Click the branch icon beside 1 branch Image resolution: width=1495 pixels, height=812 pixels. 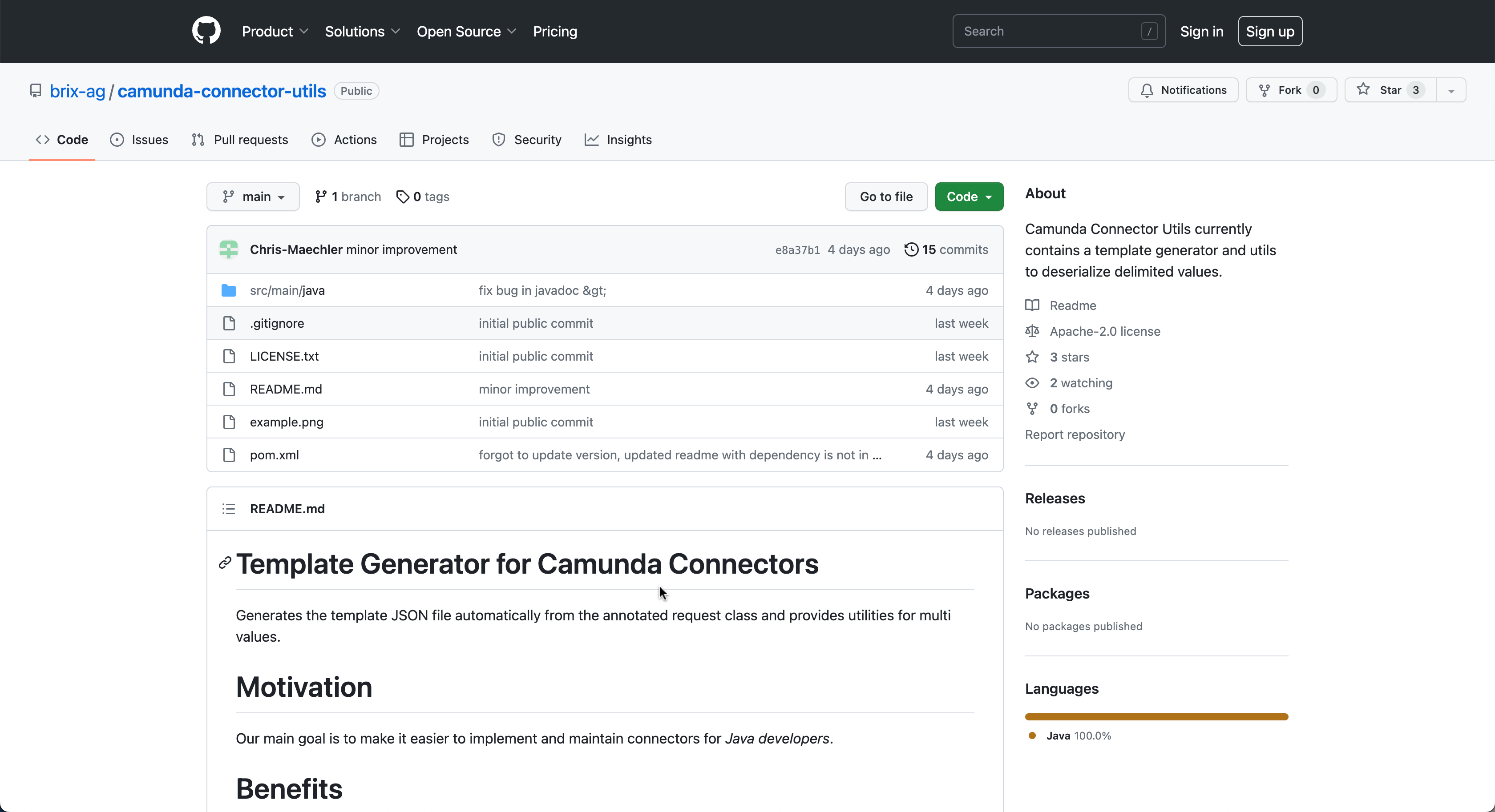pyautogui.click(x=320, y=197)
